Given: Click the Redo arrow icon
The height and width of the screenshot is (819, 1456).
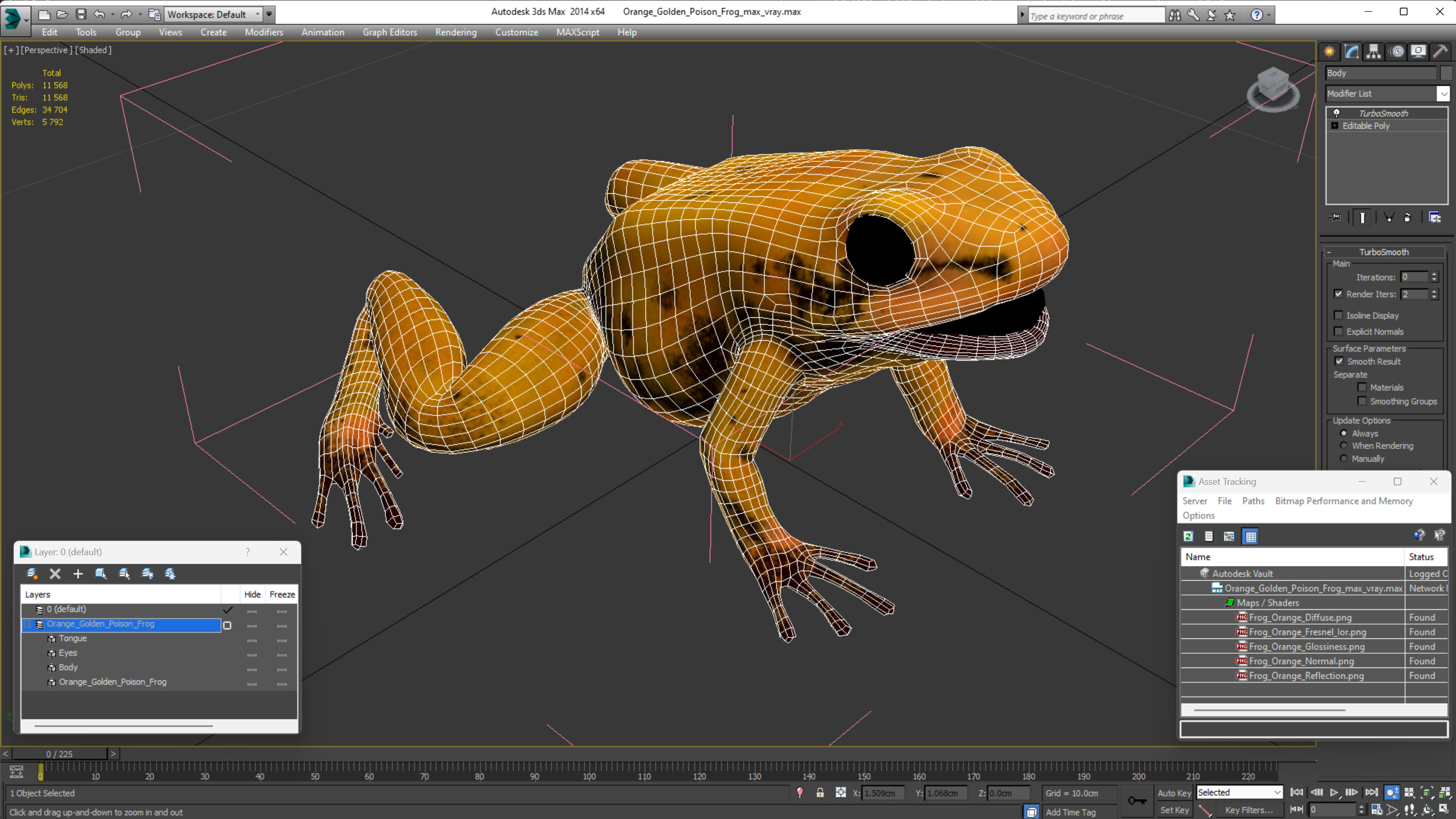Looking at the screenshot, I should coord(127,14).
